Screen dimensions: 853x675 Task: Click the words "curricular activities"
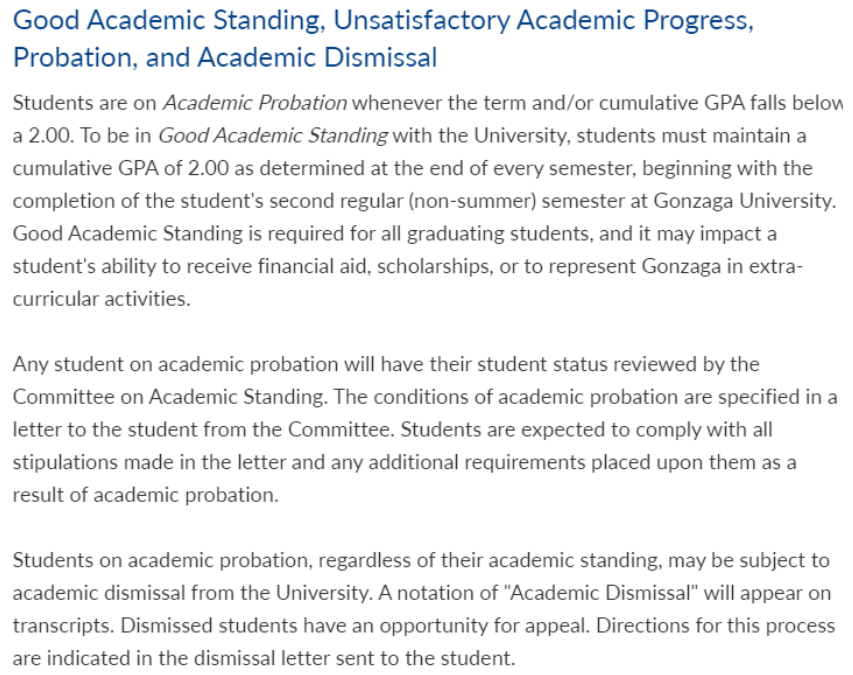100,298
